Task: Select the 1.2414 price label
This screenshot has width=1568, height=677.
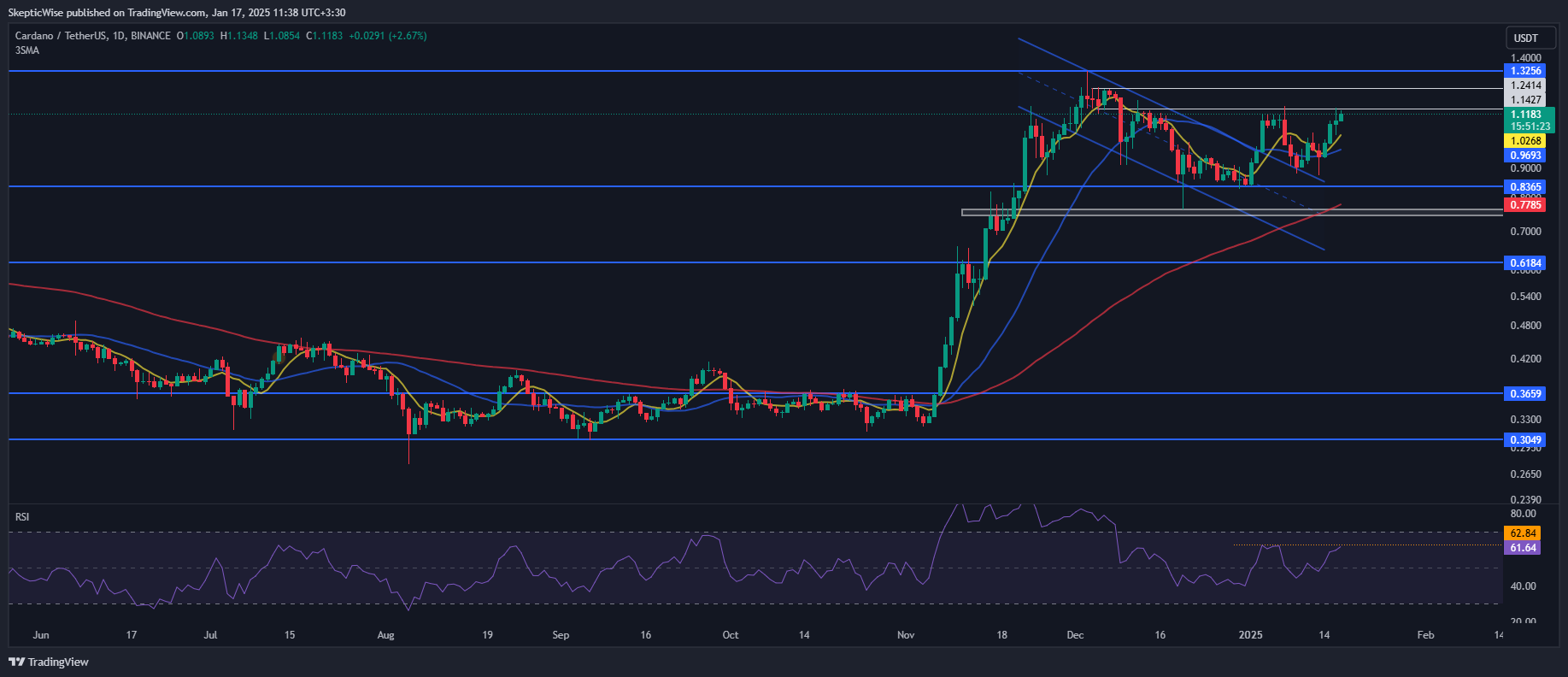Action: [x=1526, y=85]
